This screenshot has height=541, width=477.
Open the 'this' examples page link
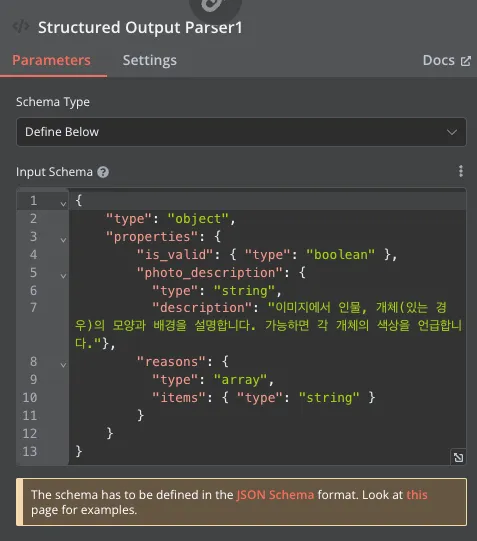tap(417, 495)
